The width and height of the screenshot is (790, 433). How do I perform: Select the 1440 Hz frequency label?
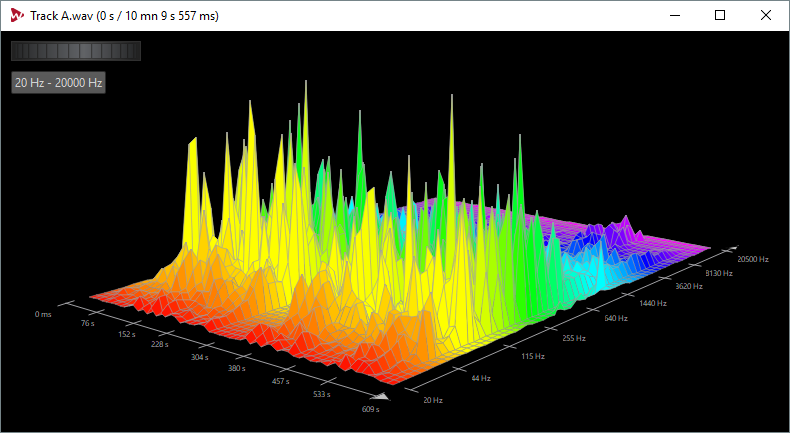pos(652,303)
